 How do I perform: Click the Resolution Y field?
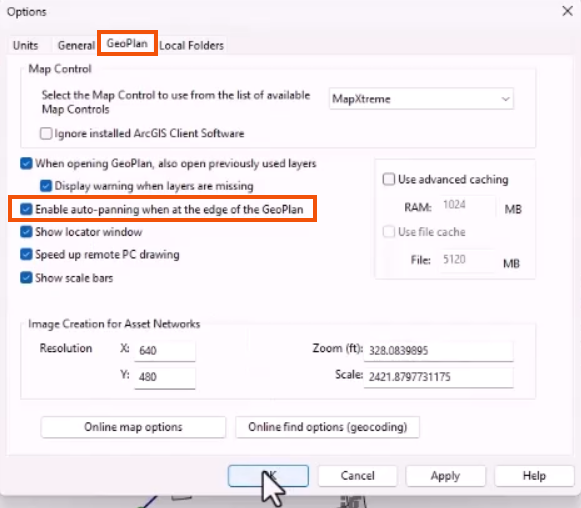point(165,378)
